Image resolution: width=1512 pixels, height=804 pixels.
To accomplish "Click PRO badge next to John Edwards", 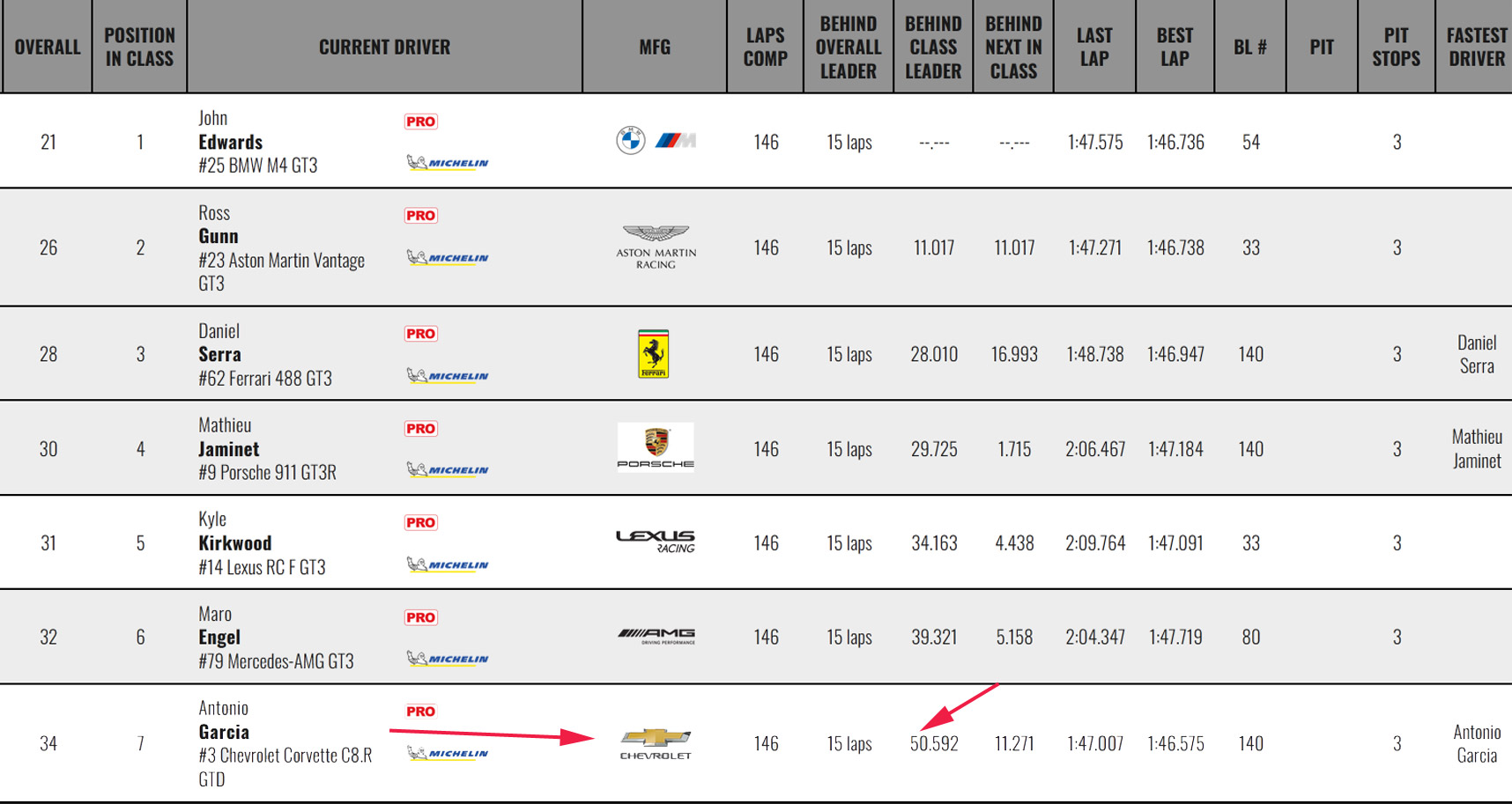I will coord(420,122).
